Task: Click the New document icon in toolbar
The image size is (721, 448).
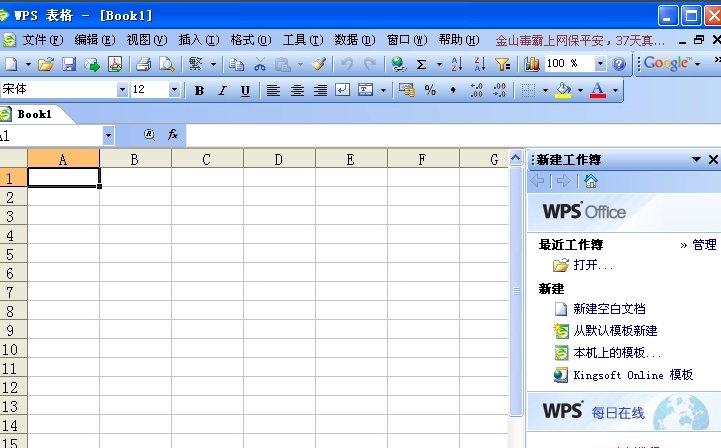Action: 11,64
